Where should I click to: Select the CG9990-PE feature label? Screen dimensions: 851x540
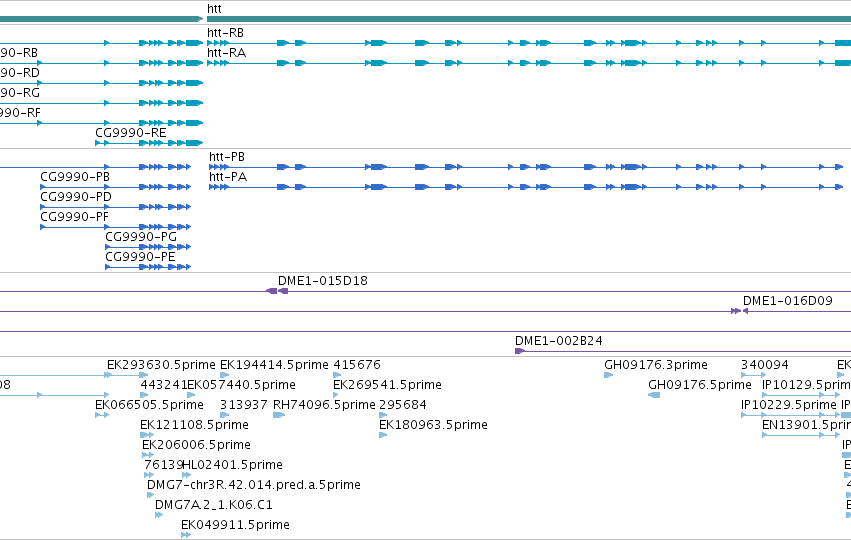point(141,257)
